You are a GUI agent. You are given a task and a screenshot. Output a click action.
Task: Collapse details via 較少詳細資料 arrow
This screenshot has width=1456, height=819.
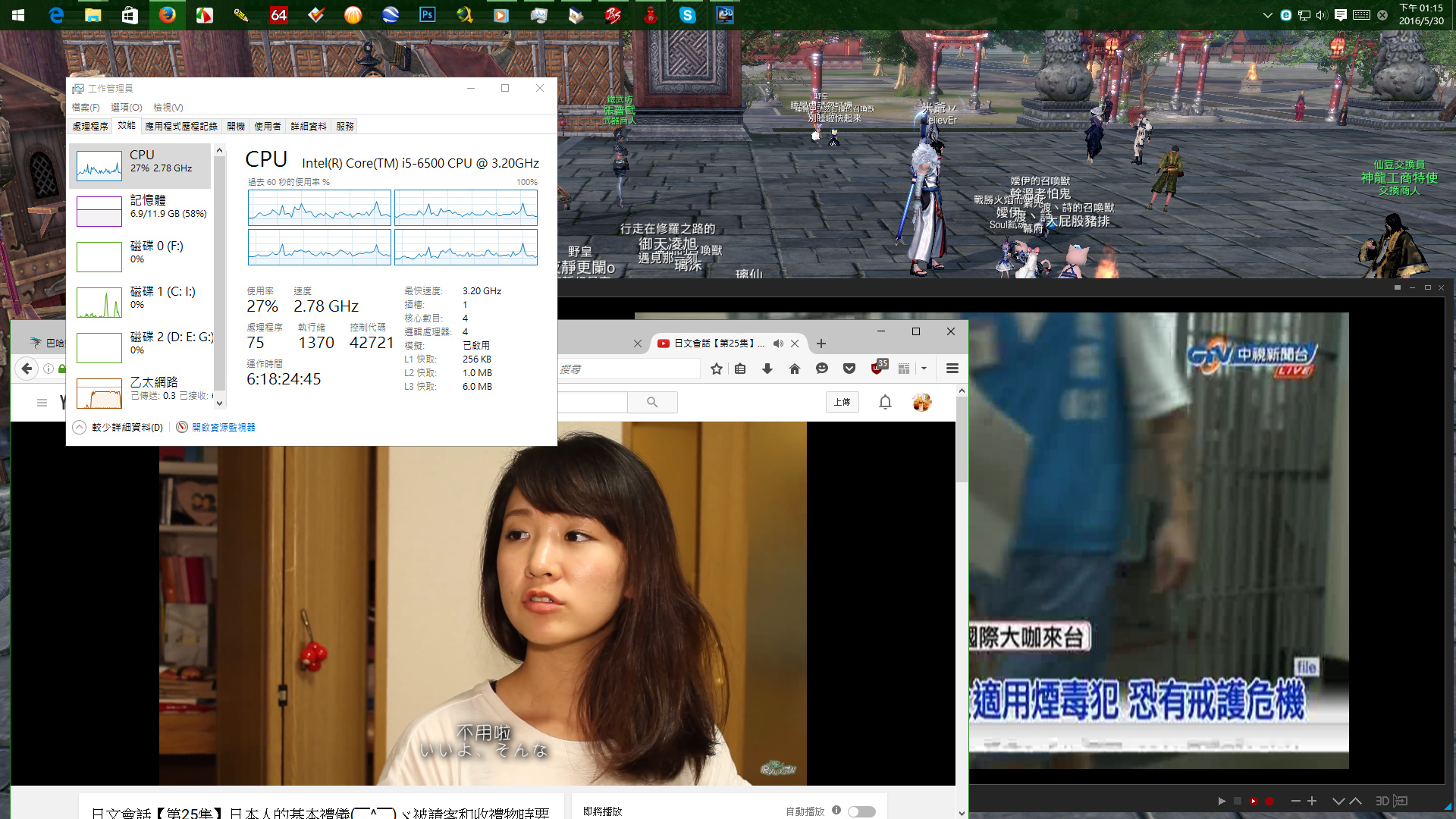[x=79, y=427]
